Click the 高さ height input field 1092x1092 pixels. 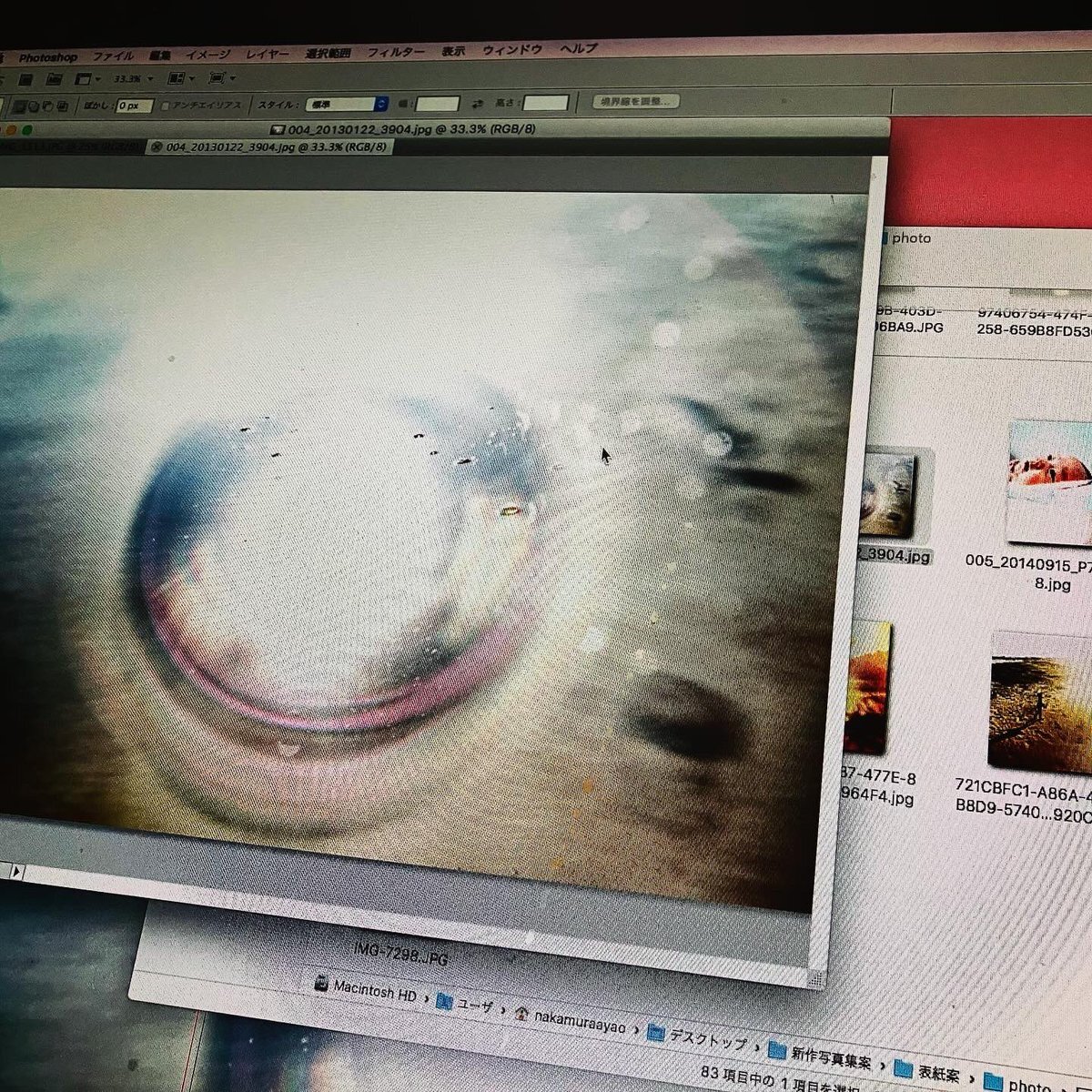(x=546, y=102)
